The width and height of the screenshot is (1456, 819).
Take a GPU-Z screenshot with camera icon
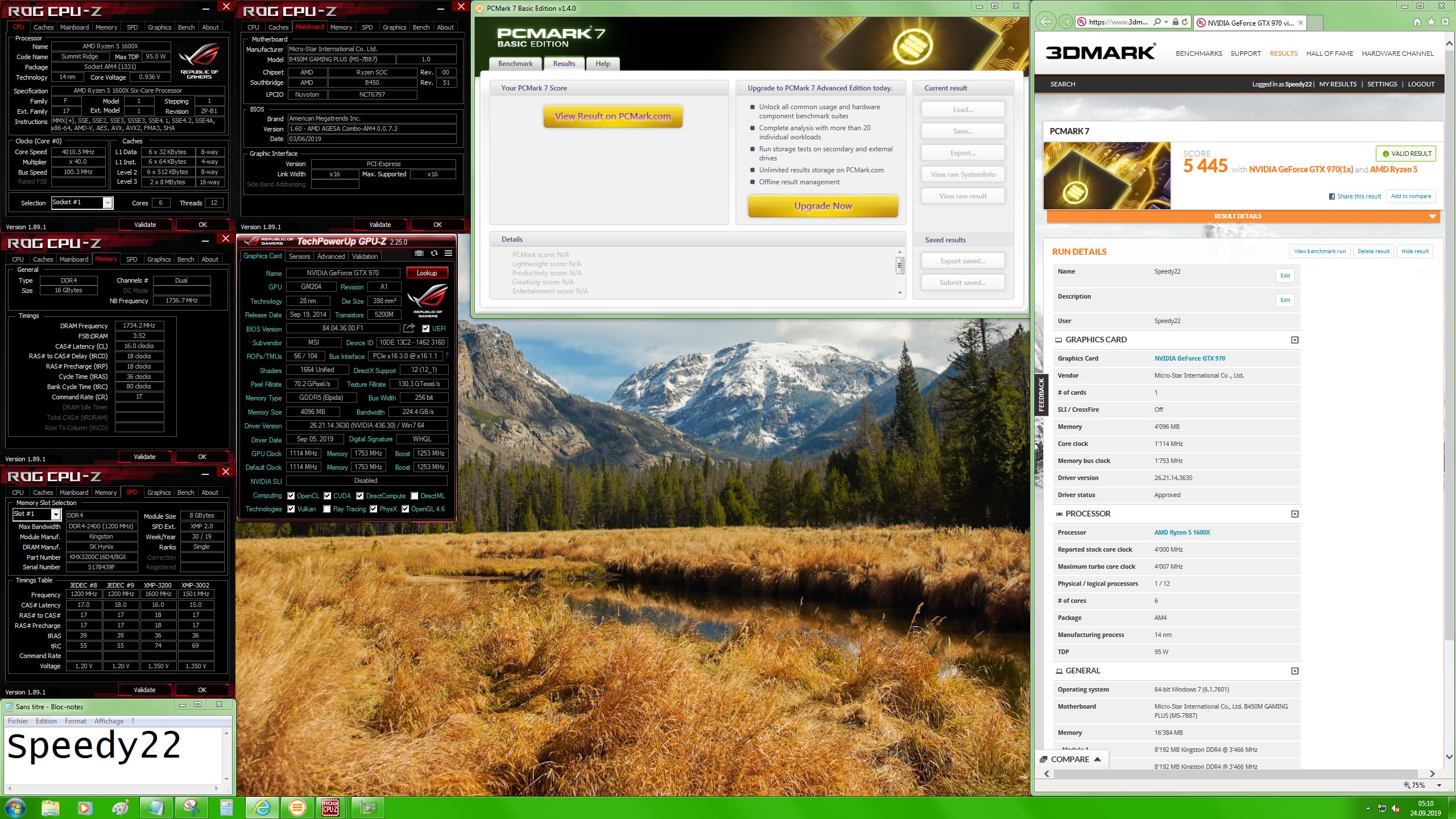(419, 253)
